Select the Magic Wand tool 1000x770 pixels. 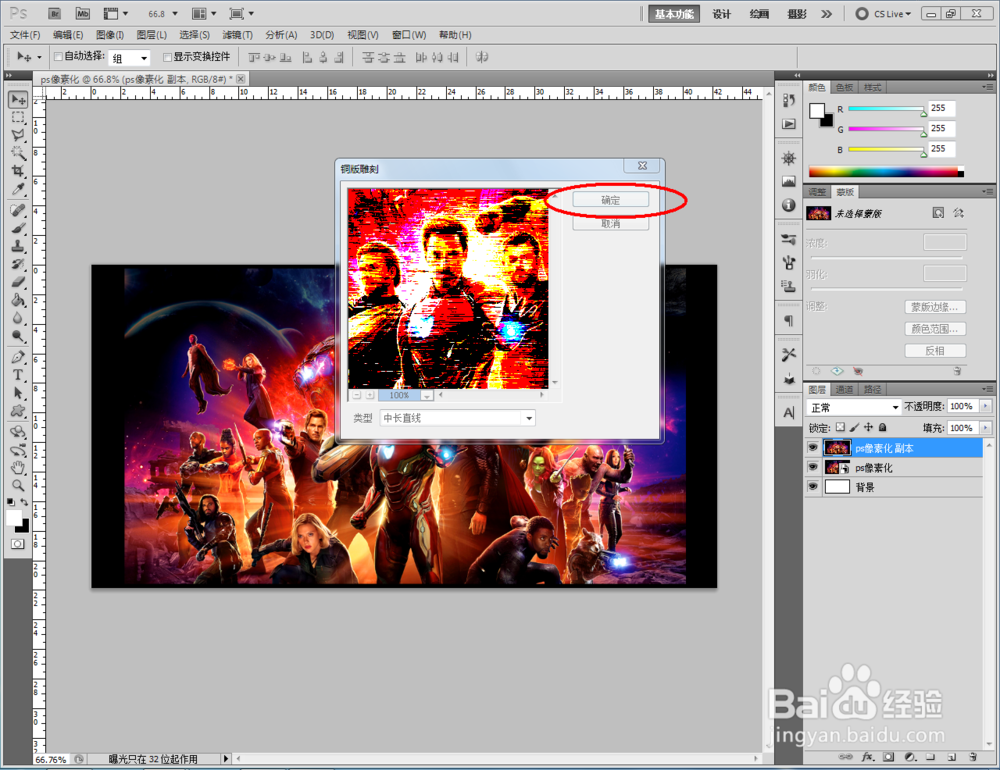point(18,153)
